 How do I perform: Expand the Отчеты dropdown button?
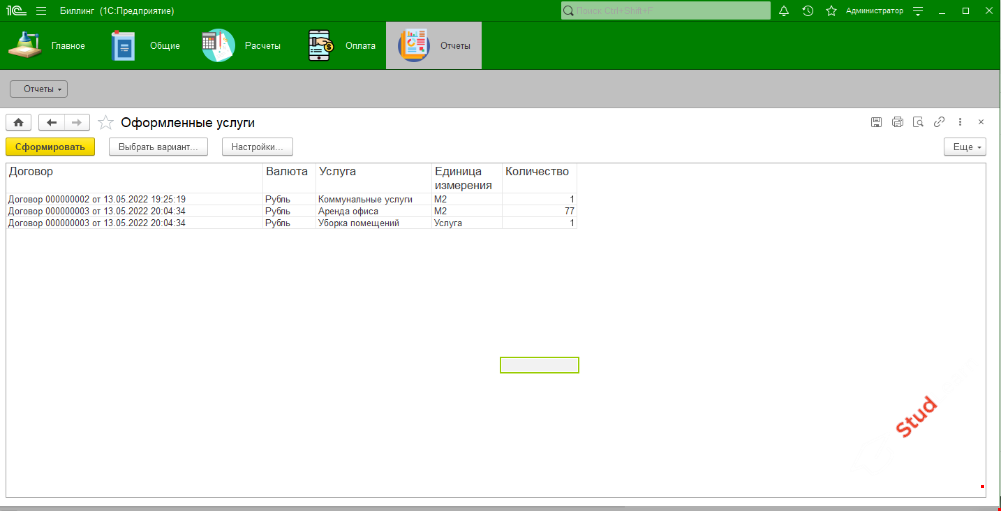[39, 89]
